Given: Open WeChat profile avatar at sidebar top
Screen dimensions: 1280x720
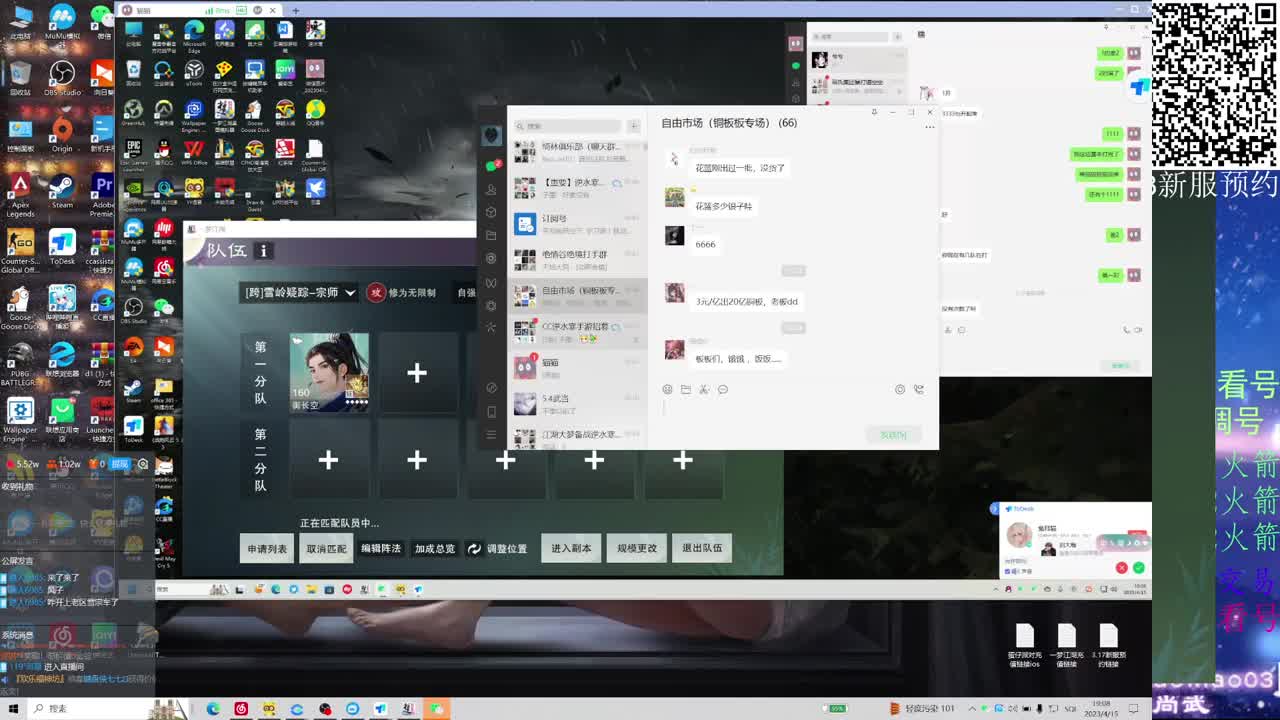Looking at the screenshot, I should click(491, 135).
